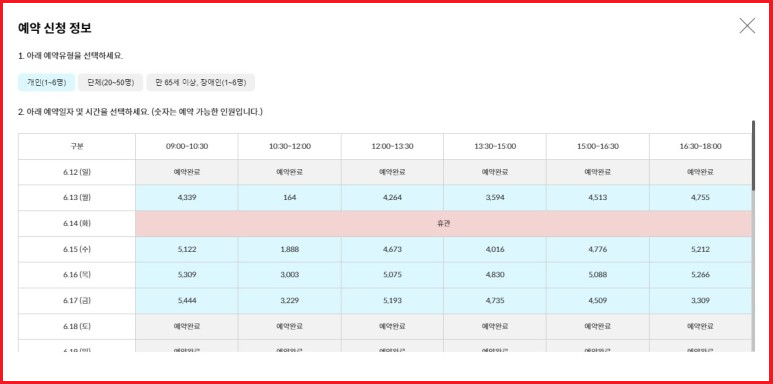773x384 pixels.
Task: Pick the 6.13 slot showing 4,264
Action: [x=392, y=198]
